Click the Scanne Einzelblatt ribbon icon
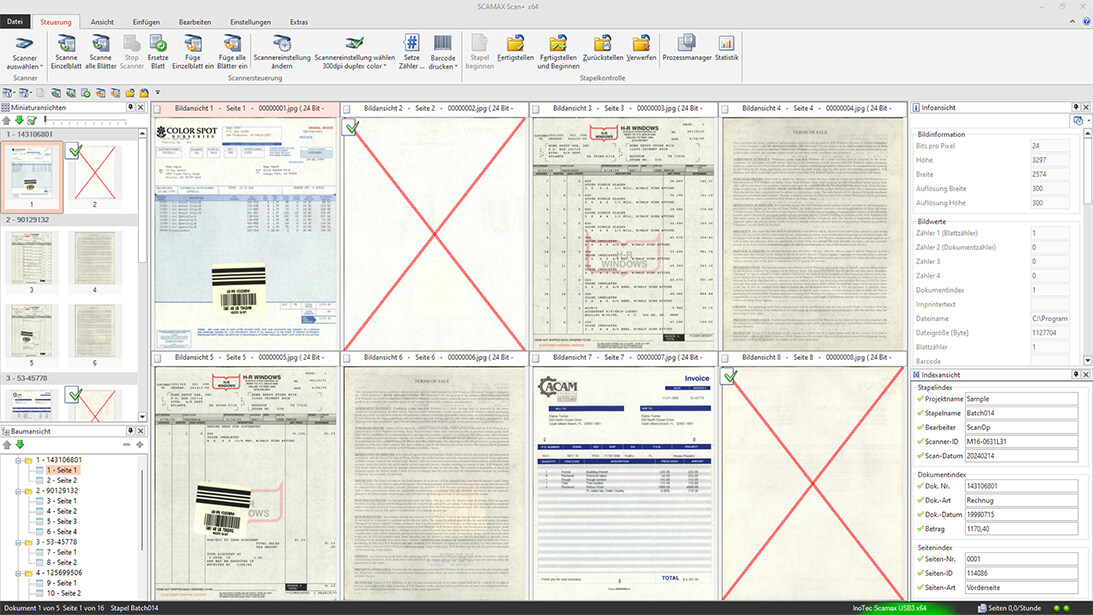The image size is (1093, 615). [67, 50]
